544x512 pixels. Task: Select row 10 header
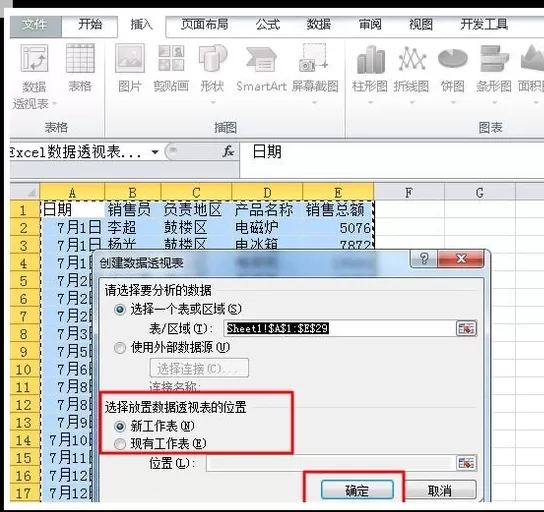pos(25,369)
